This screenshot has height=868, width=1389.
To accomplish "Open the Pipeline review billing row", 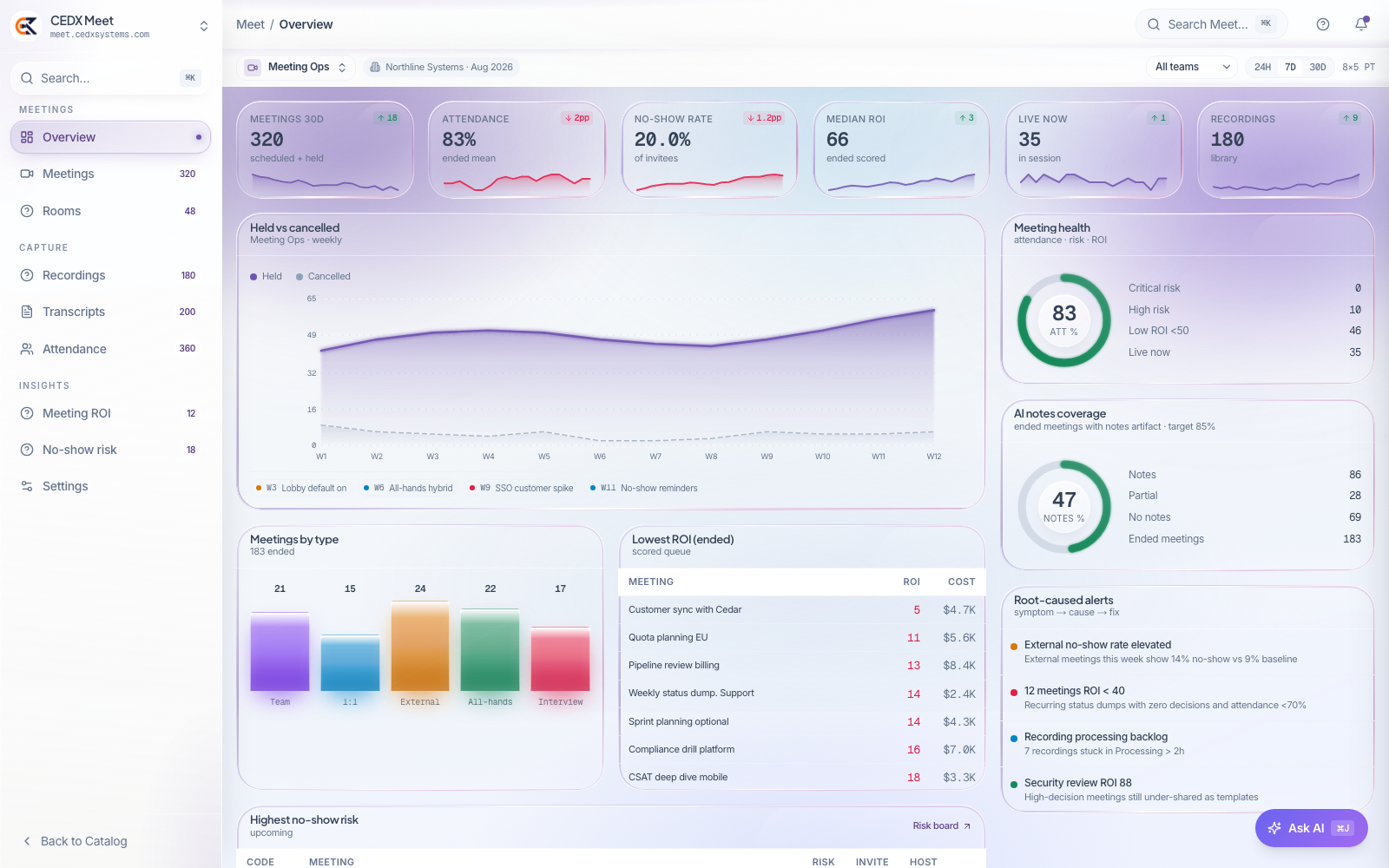I will 802,665.
